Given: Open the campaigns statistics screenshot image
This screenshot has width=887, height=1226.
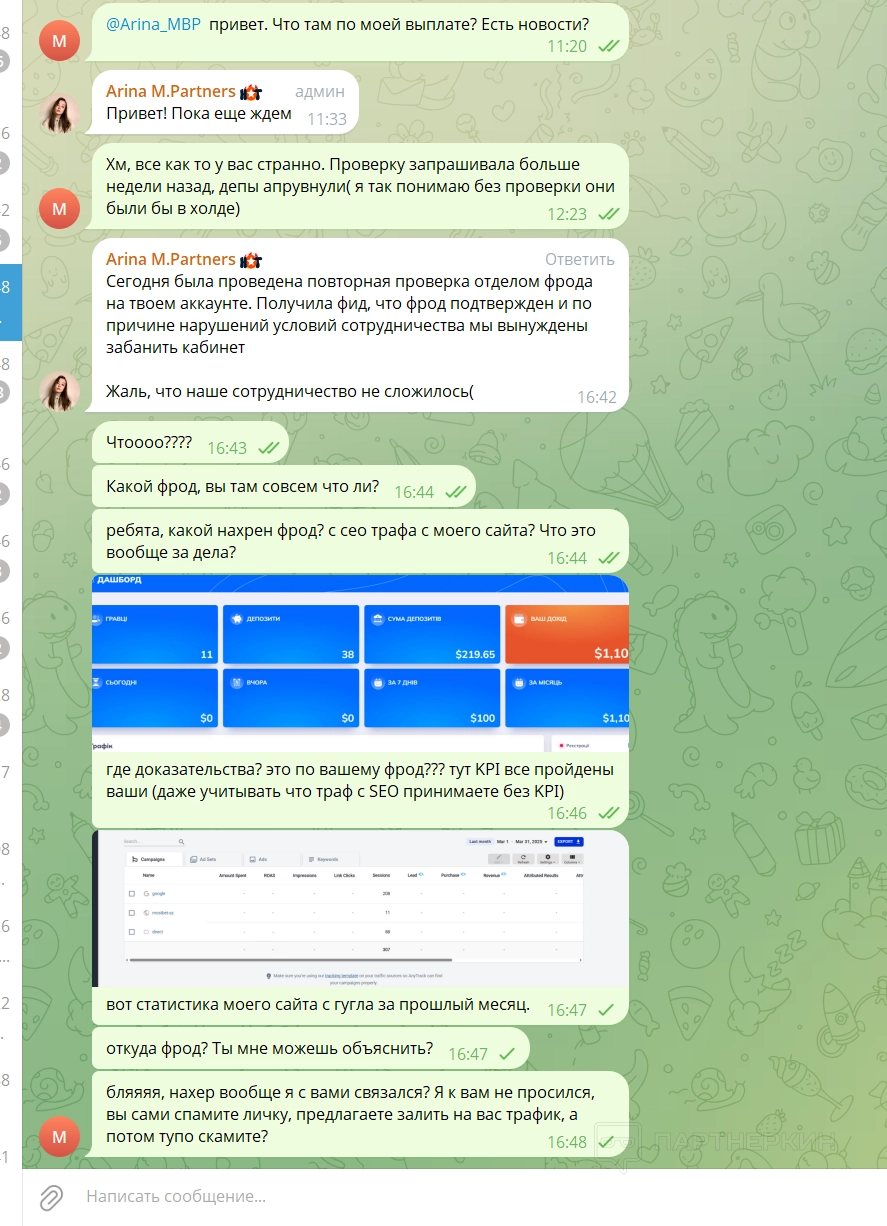Looking at the screenshot, I should (360, 908).
